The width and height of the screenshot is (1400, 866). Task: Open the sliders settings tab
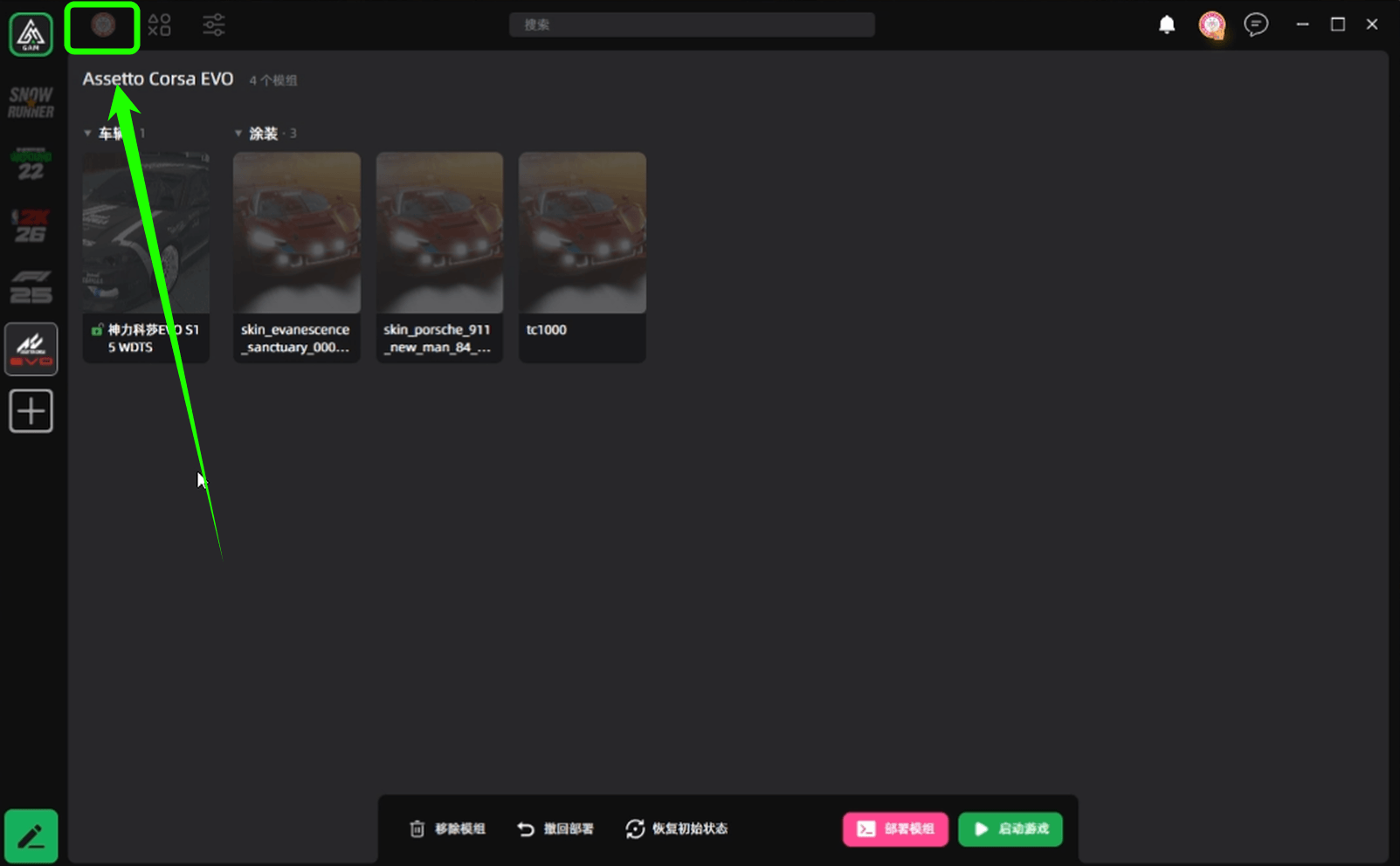tap(214, 24)
